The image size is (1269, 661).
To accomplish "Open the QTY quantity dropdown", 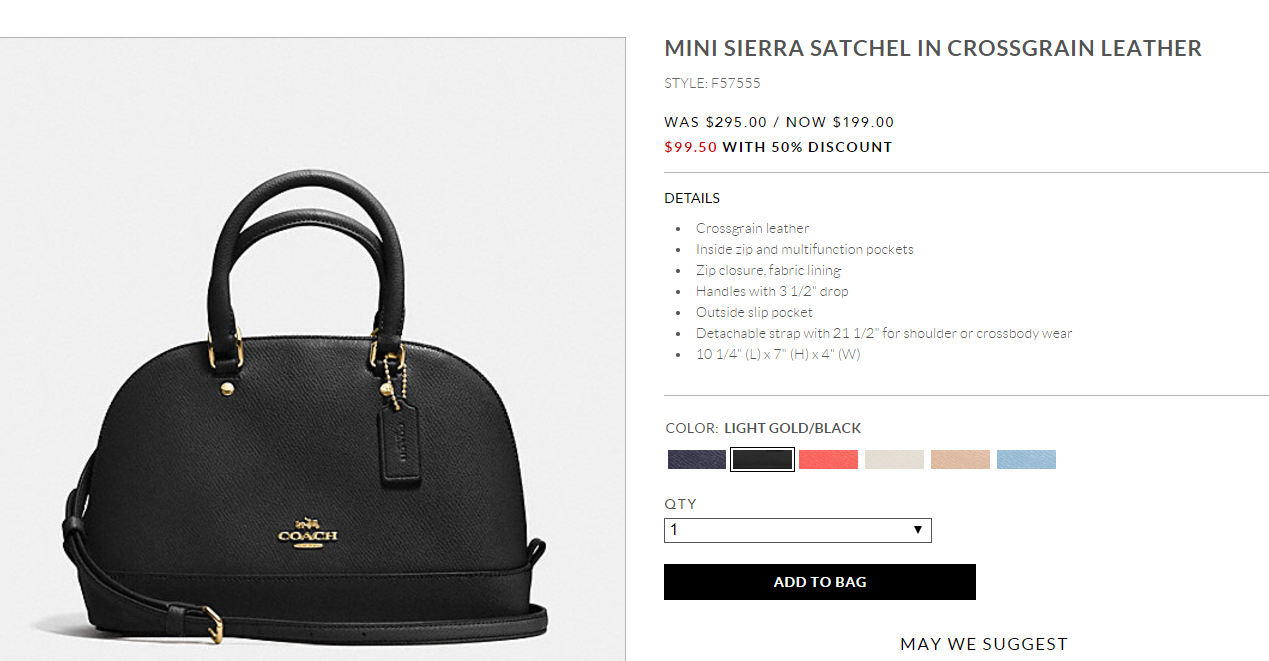I will pyautogui.click(x=797, y=530).
